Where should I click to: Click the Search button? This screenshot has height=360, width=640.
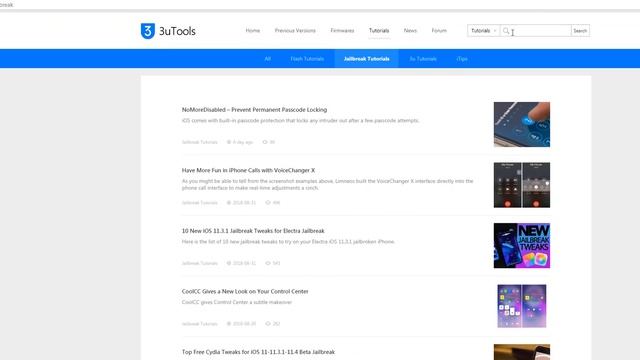[x=580, y=31]
